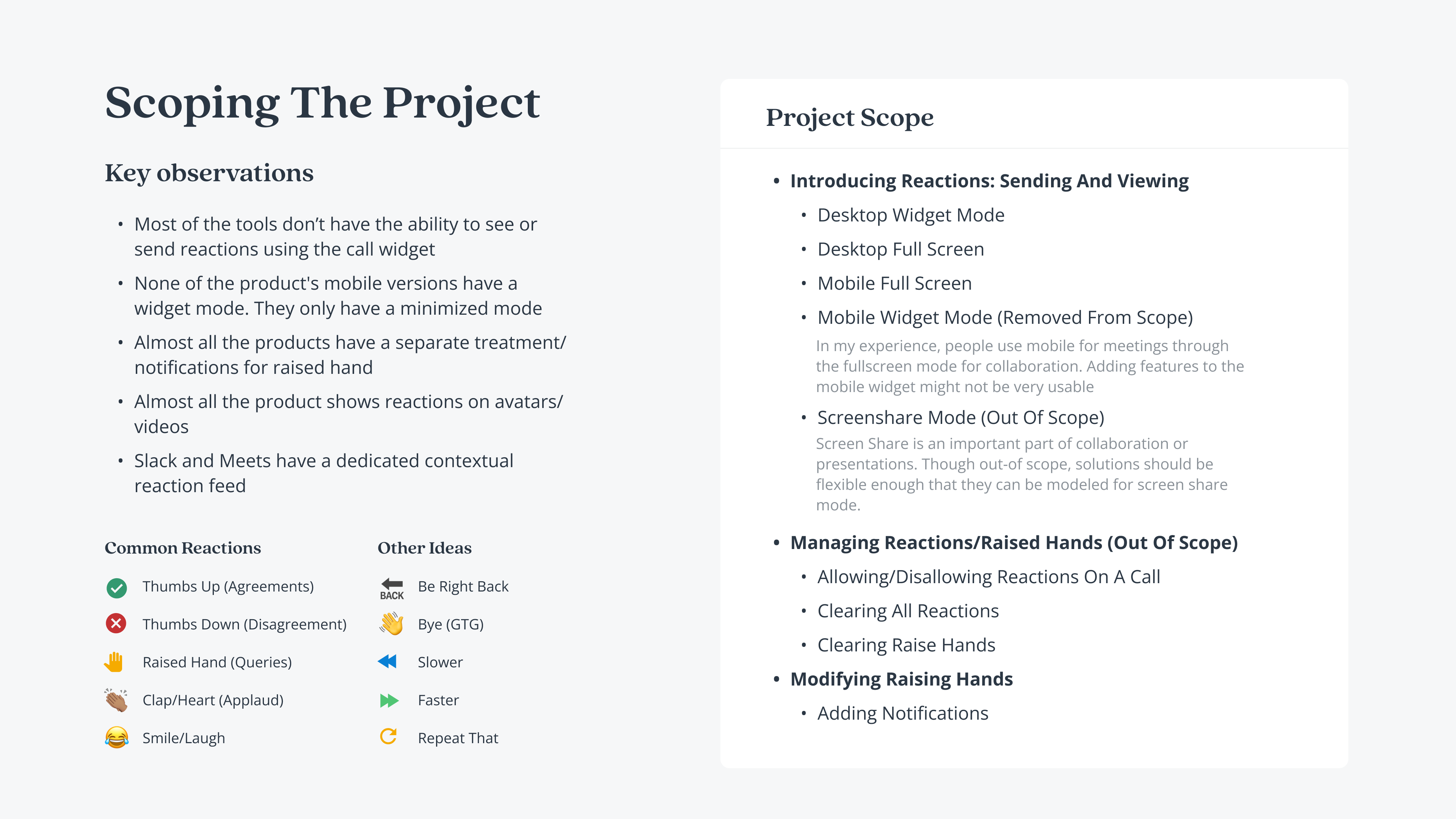Click the Adding Notifications bullet
Image resolution: width=1456 pixels, height=819 pixels.
click(x=903, y=713)
